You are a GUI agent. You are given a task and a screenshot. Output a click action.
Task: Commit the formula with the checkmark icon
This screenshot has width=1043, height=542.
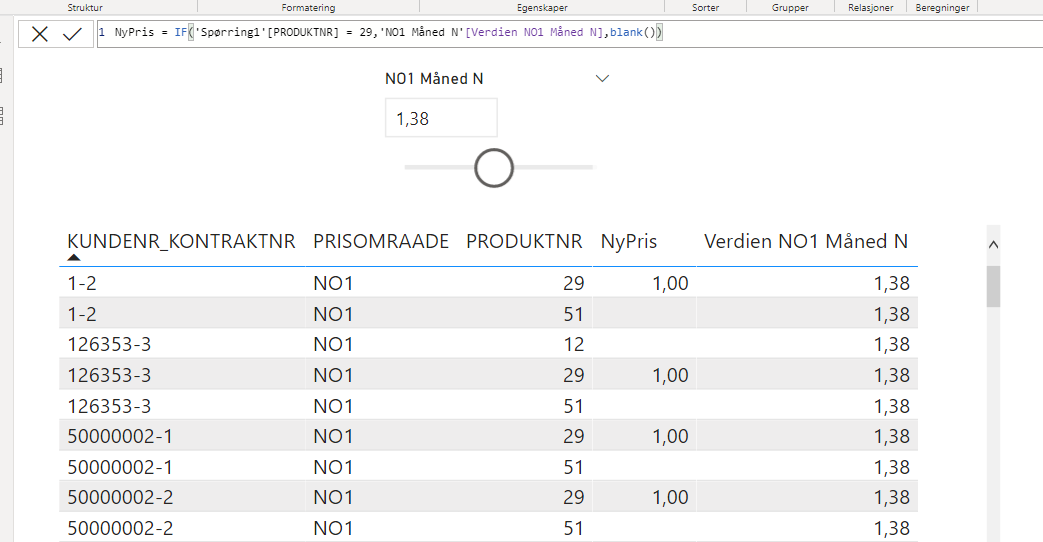click(x=72, y=34)
